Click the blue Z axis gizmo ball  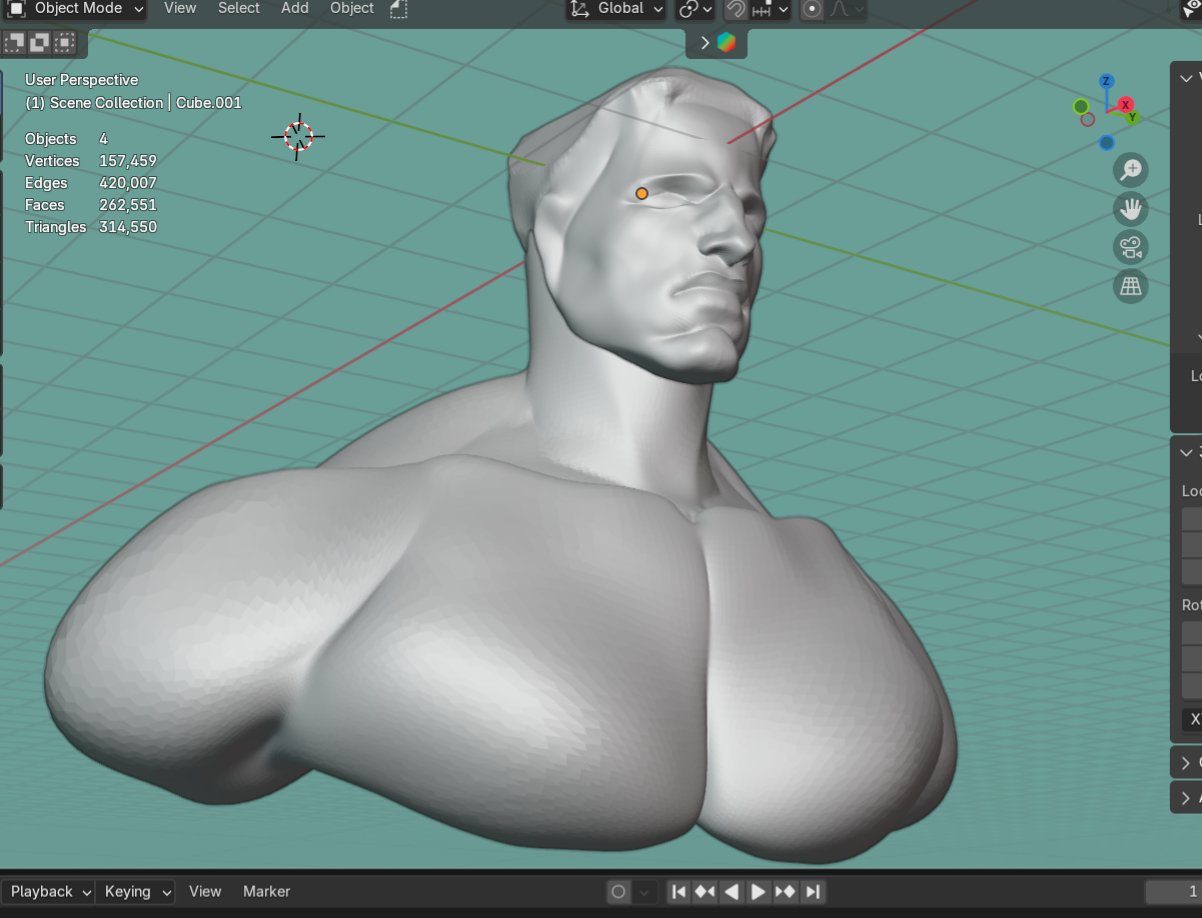(x=1106, y=82)
